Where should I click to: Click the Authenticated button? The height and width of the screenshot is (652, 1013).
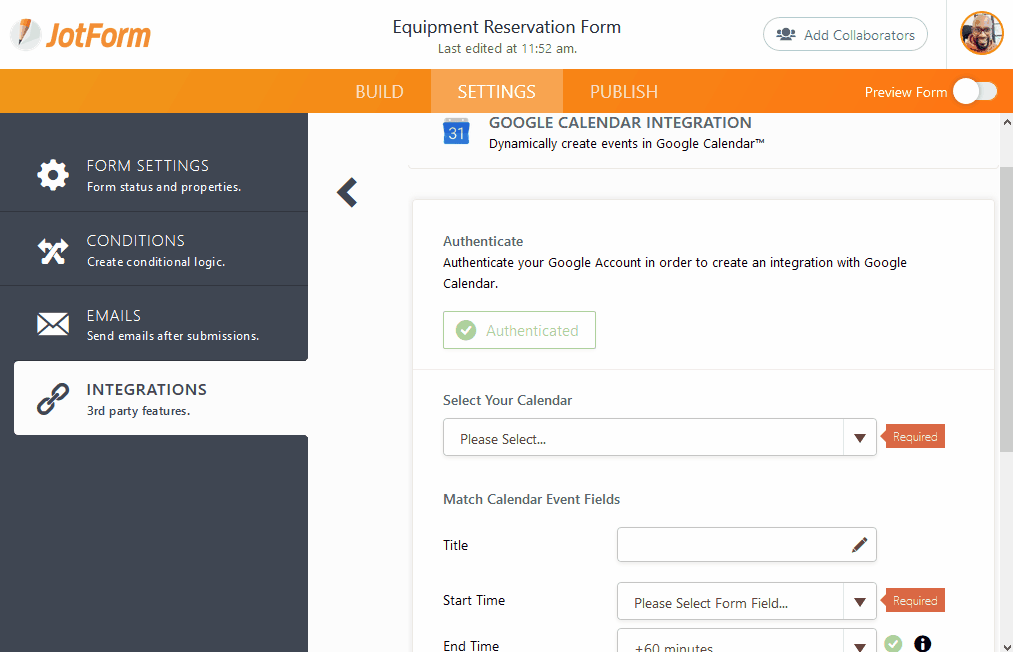(x=519, y=330)
